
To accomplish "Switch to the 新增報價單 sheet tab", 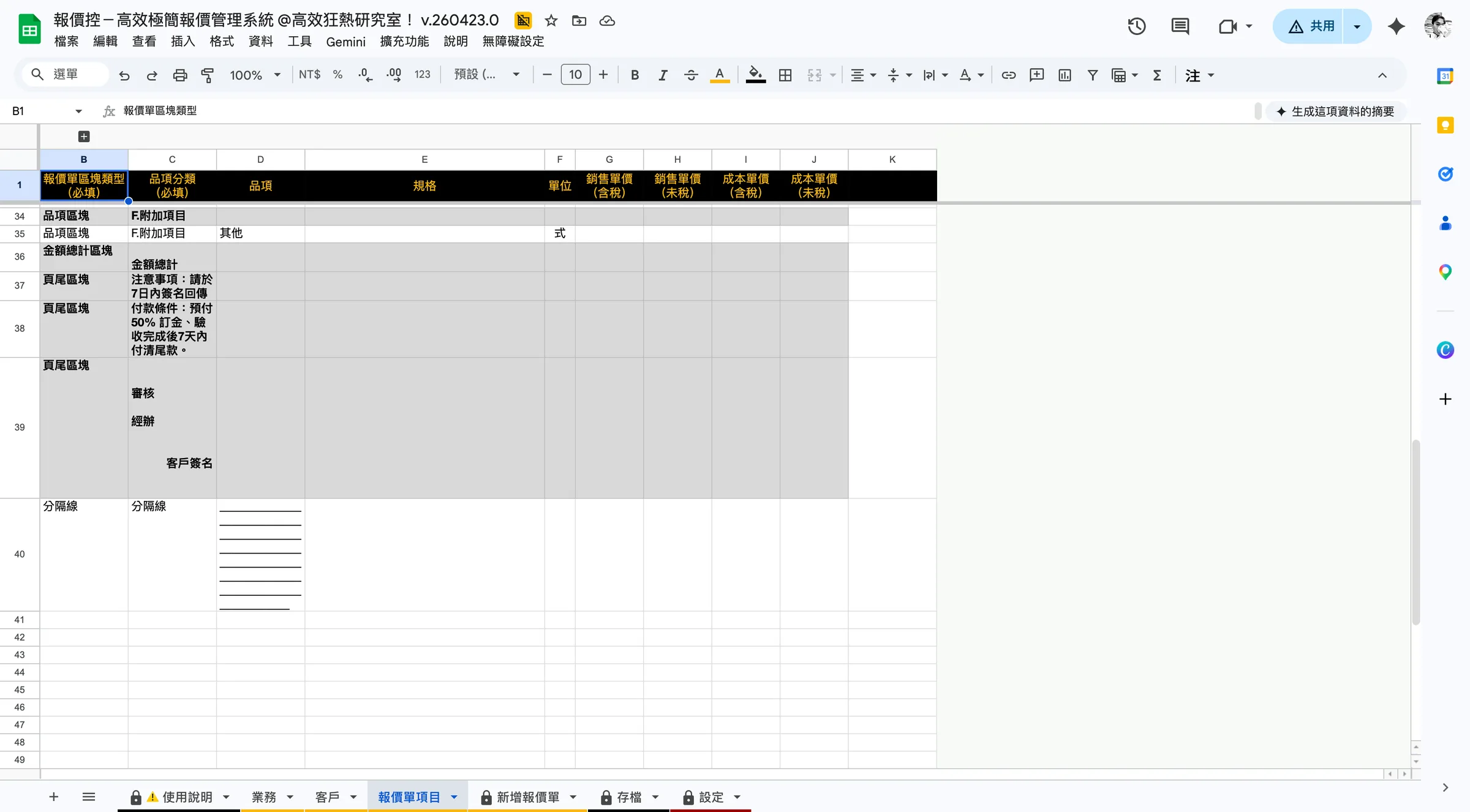I will click(x=528, y=797).
